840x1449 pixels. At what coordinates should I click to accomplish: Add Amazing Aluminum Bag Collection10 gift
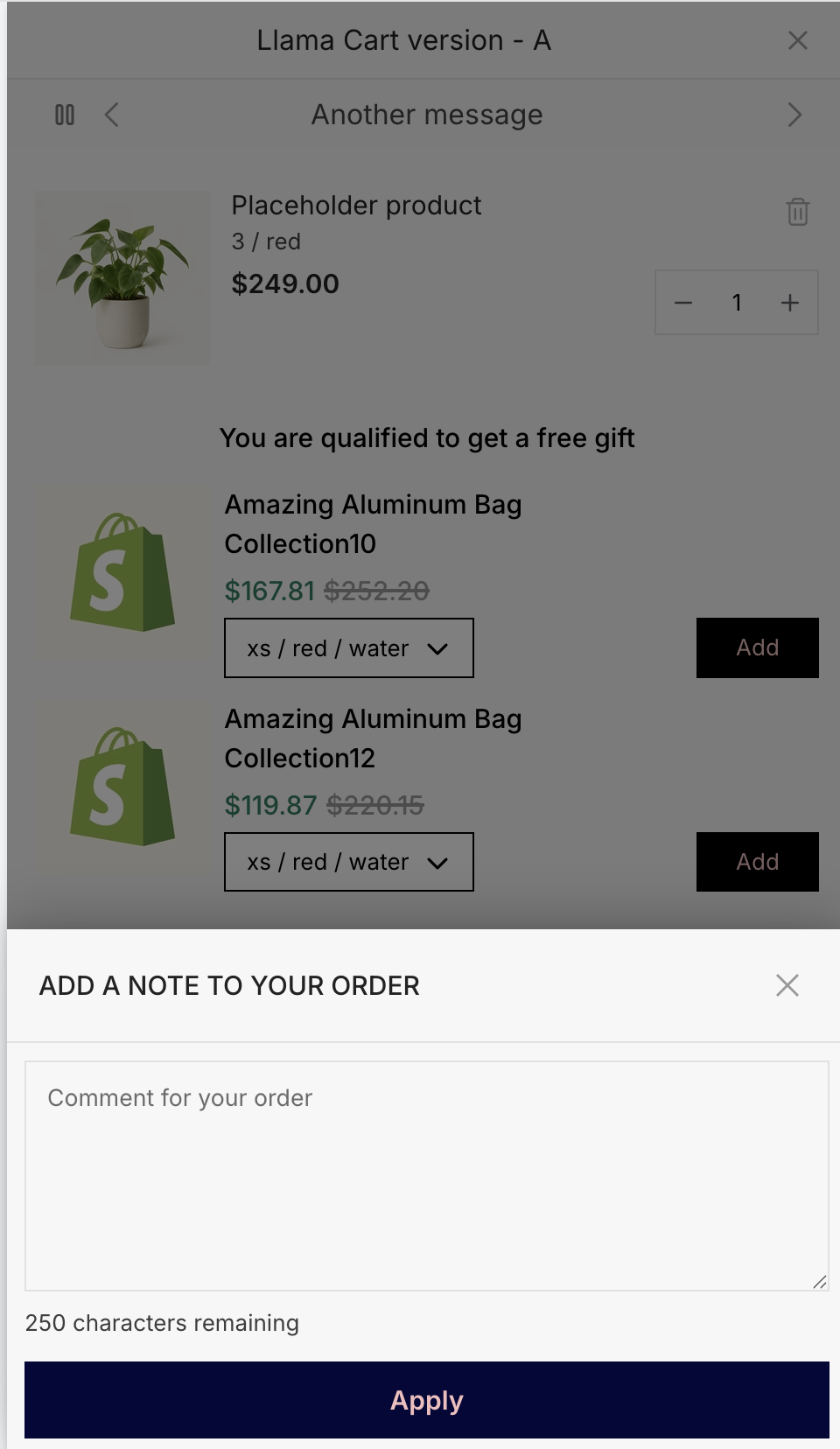point(758,648)
